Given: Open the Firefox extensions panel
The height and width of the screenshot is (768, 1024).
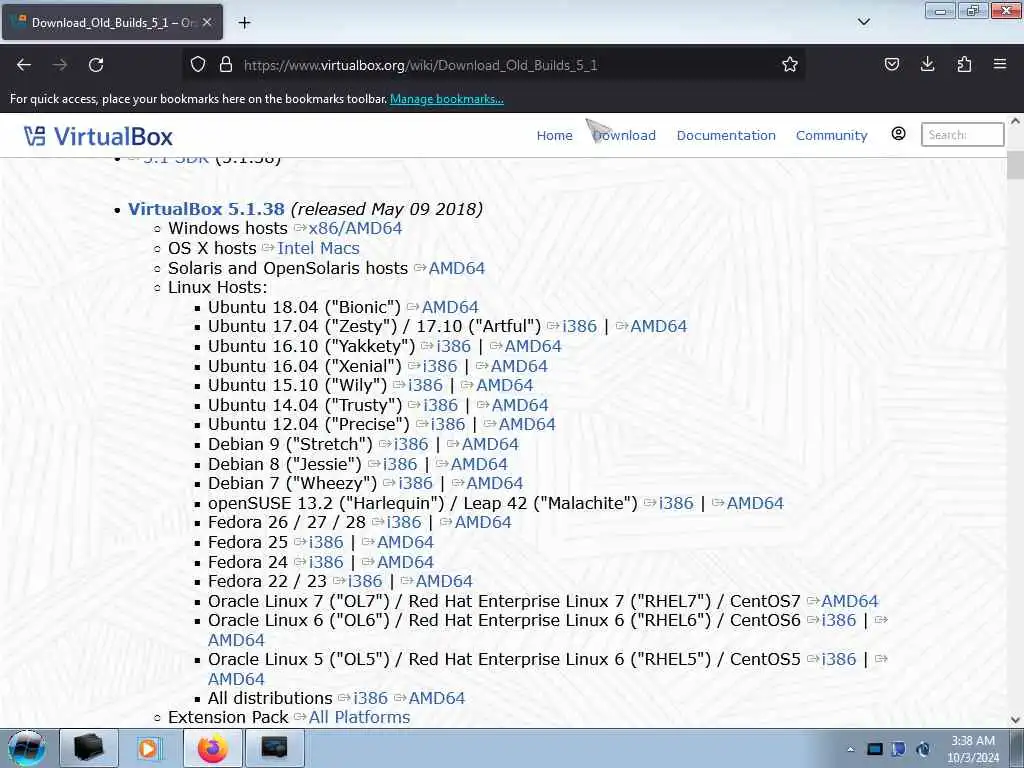Looking at the screenshot, I should click(964, 65).
